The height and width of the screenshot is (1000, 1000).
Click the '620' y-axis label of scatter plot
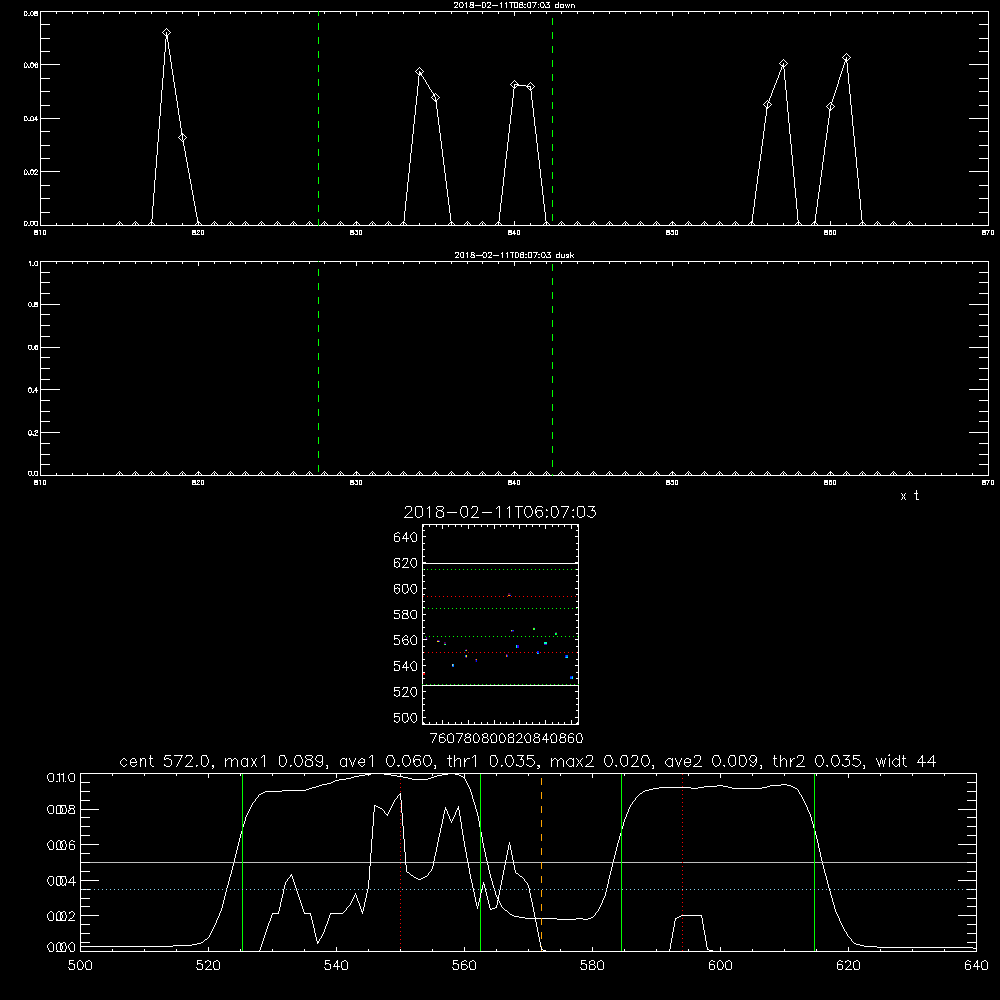tap(406, 563)
